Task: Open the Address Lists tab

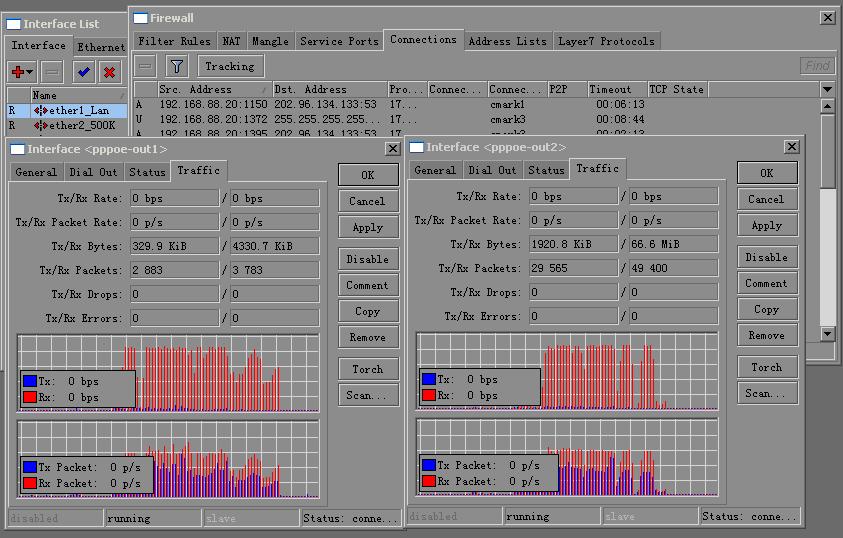Action: (508, 41)
